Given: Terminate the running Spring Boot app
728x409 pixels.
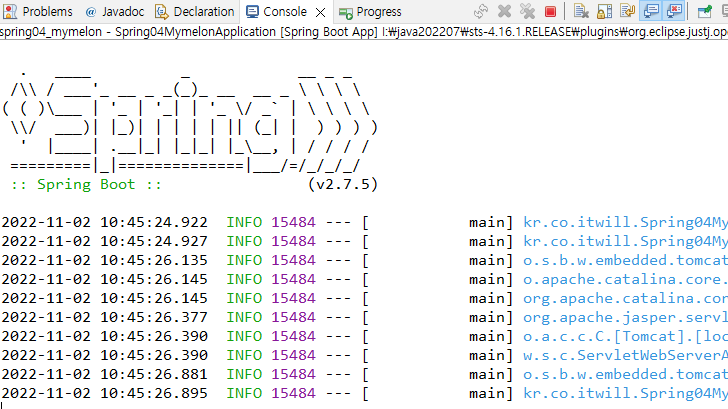Looking at the screenshot, I should [x=550, y=12].
